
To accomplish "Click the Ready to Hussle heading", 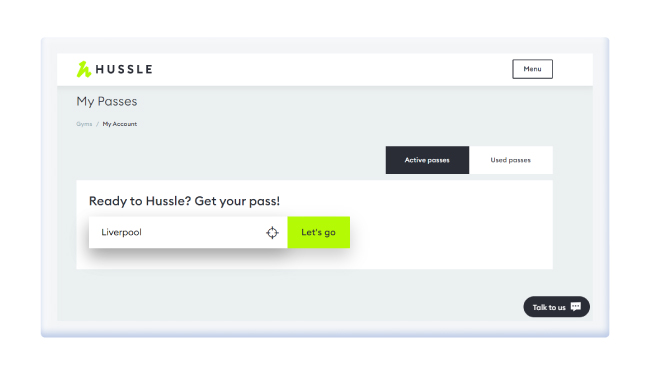I will 184,201.
